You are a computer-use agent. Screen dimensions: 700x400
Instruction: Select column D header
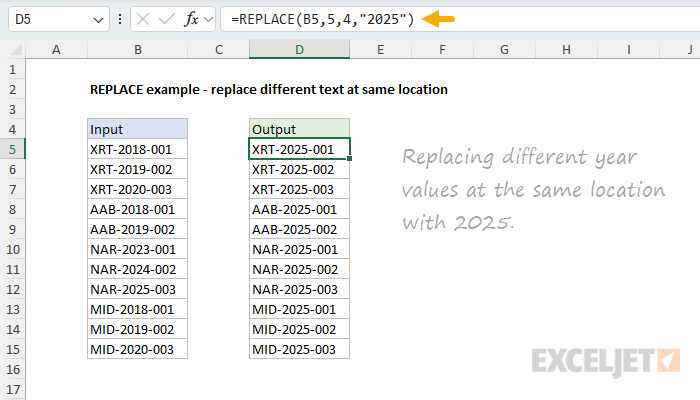[x=299, y=49]
